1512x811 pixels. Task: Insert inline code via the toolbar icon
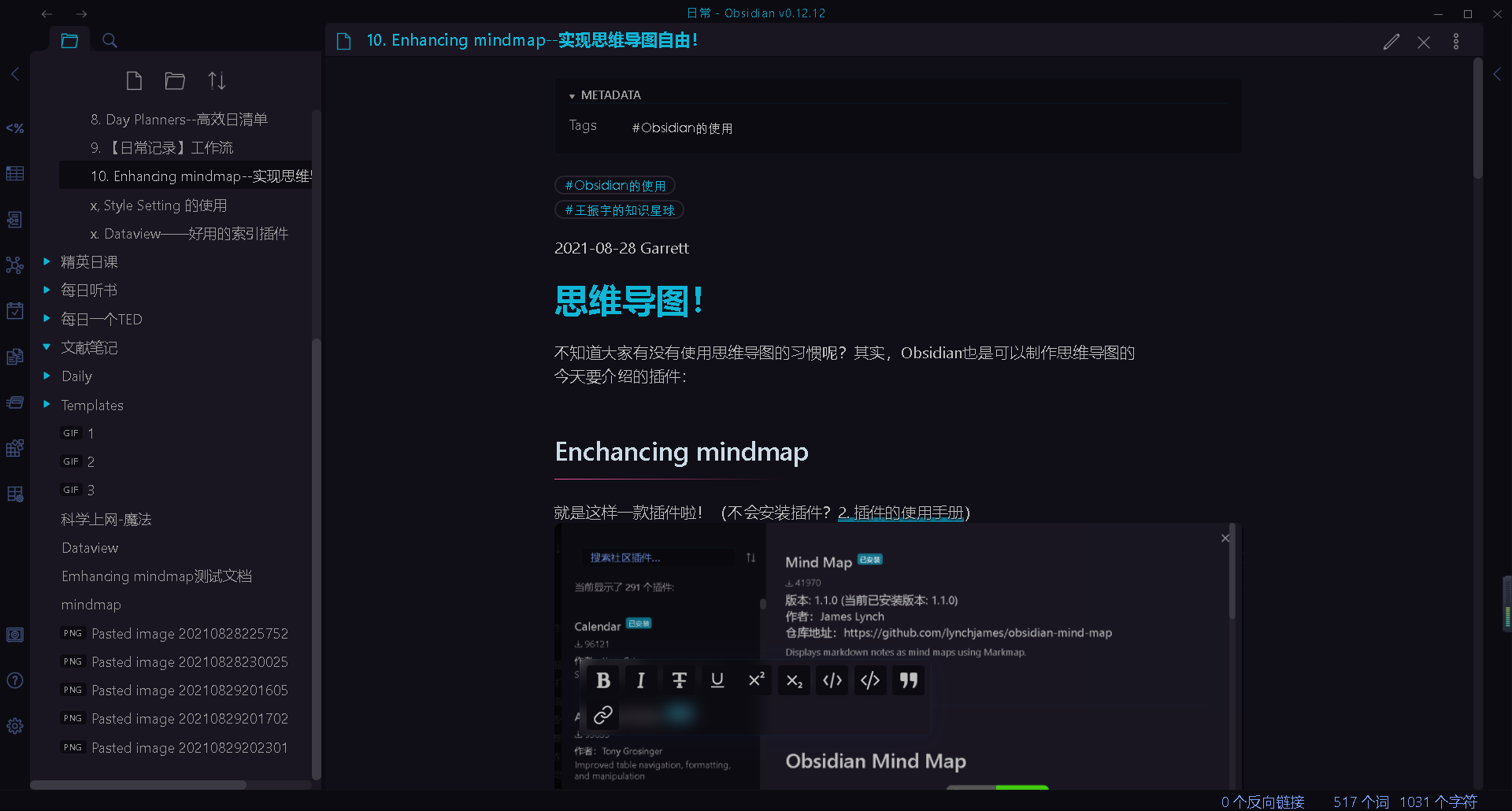tap(832, 680)
